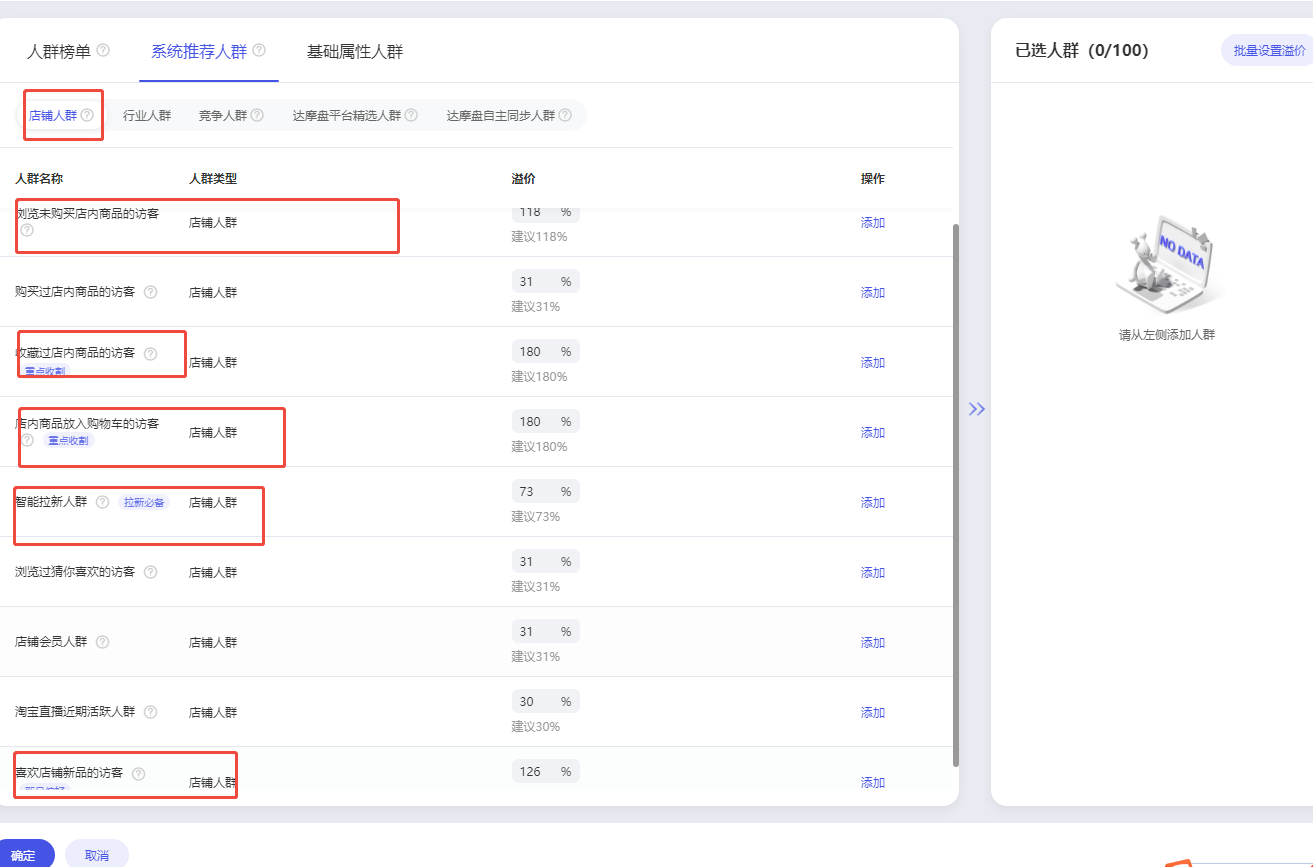The image size is (1313, 867).
Task: Click 批量设置溢价 button
Action: (1268, 51)
